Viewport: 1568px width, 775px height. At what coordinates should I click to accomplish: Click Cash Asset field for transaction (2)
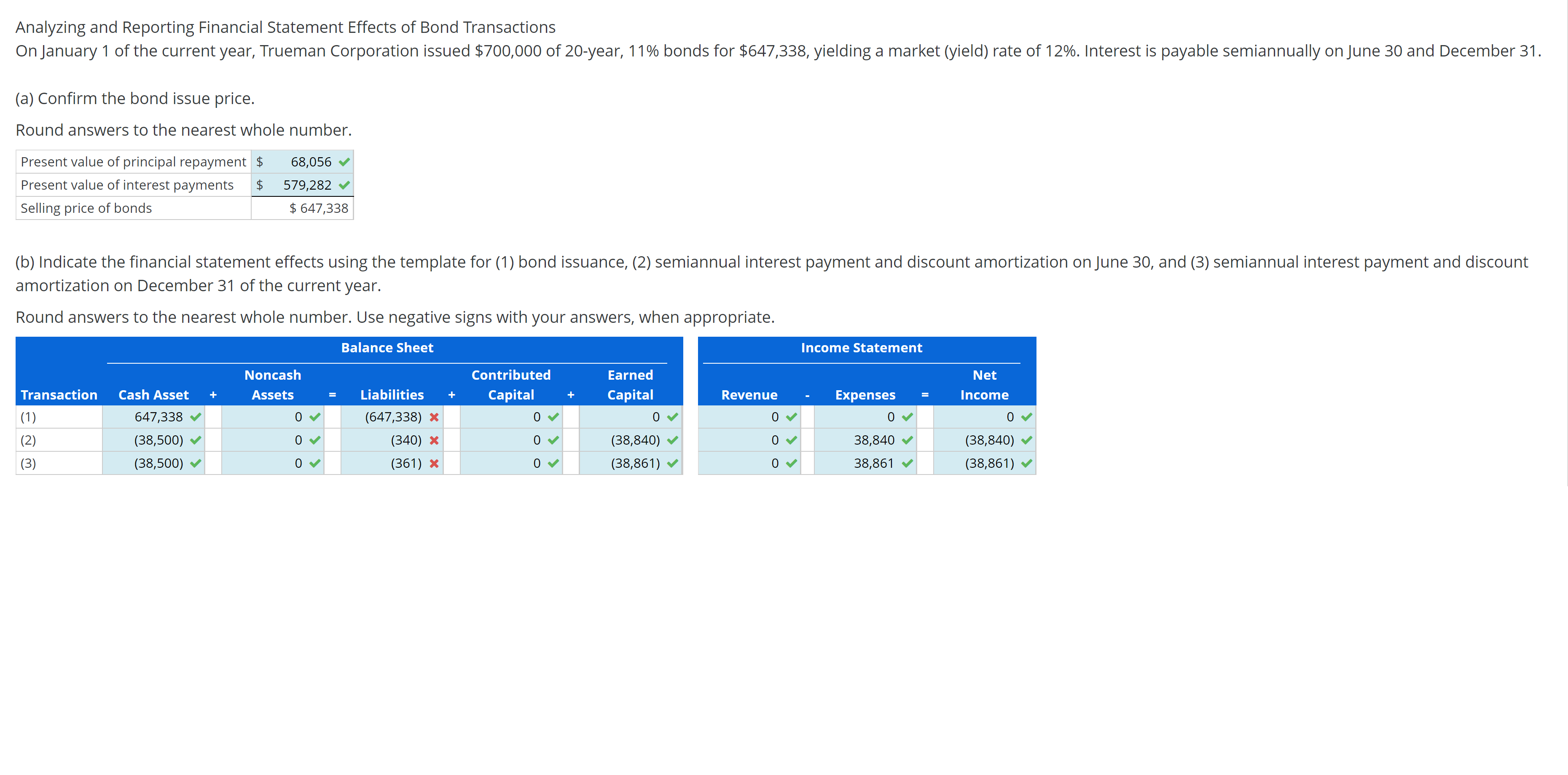click(x=153, y=440)
